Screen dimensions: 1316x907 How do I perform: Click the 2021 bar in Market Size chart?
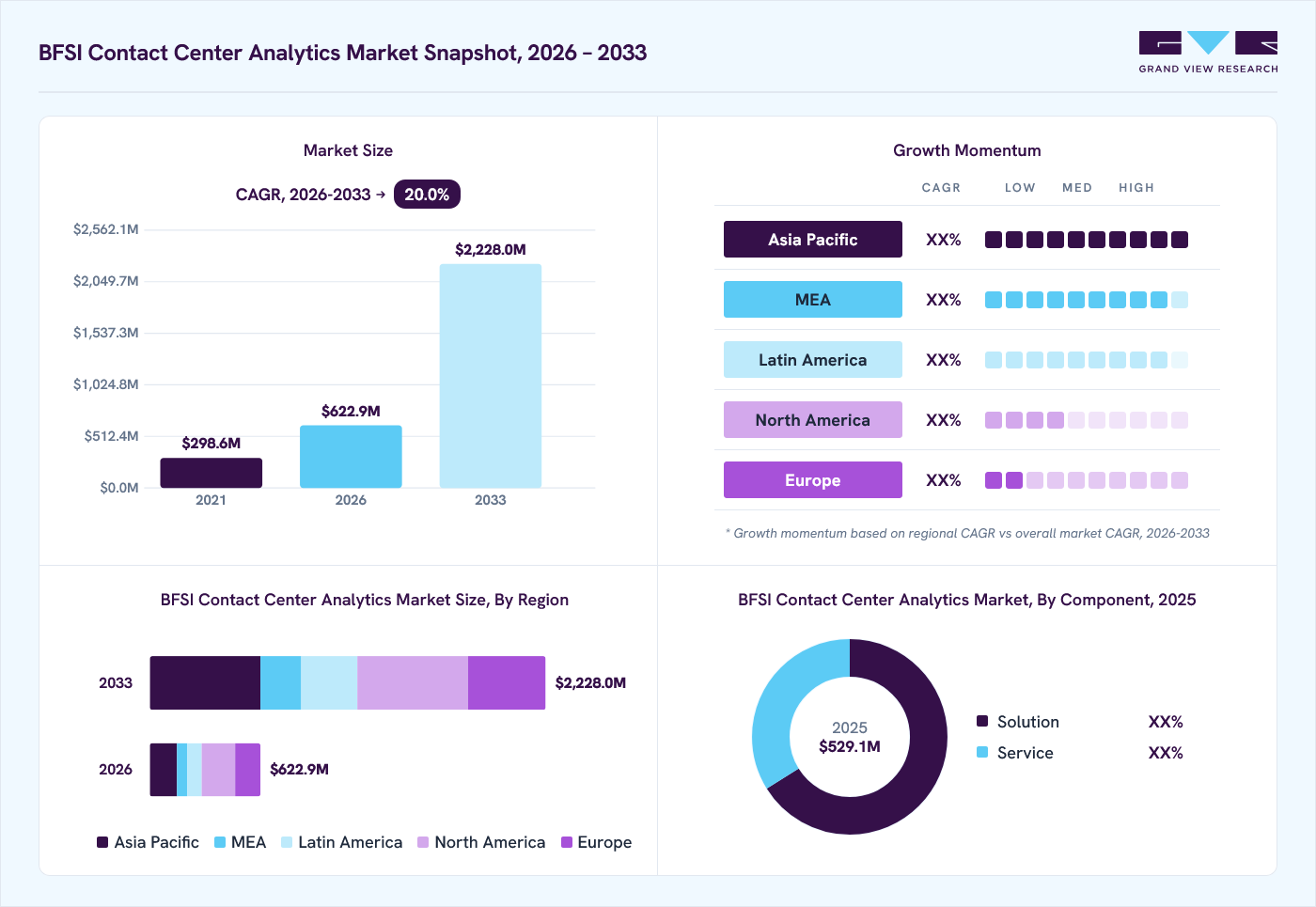point(211,473)
